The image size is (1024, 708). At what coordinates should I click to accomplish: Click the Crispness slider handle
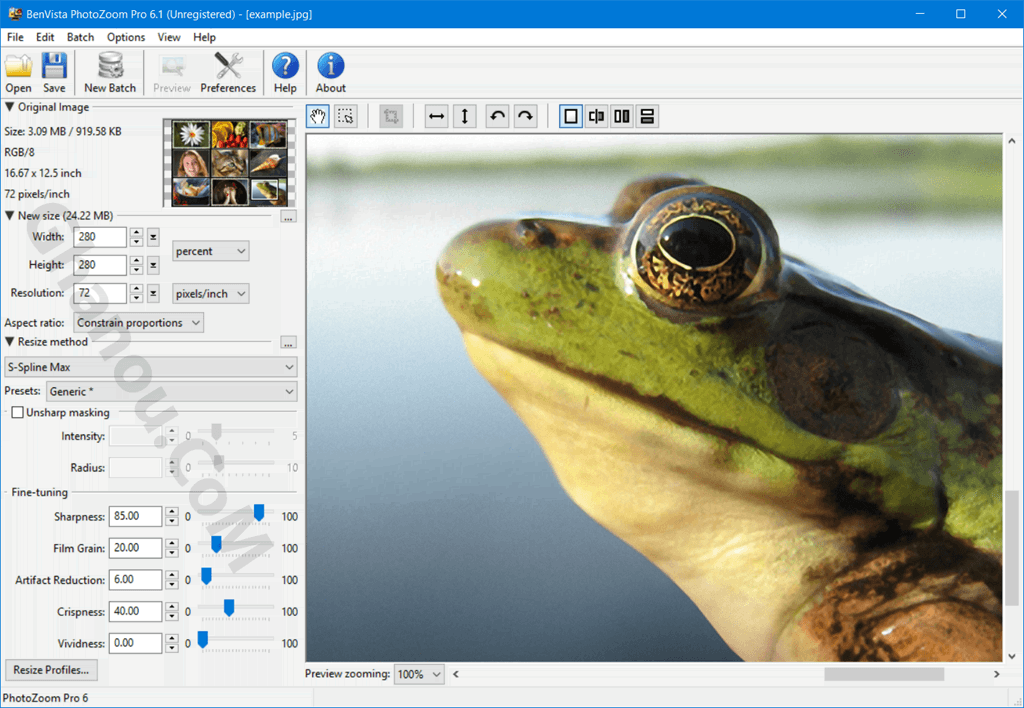pos(229,607)
